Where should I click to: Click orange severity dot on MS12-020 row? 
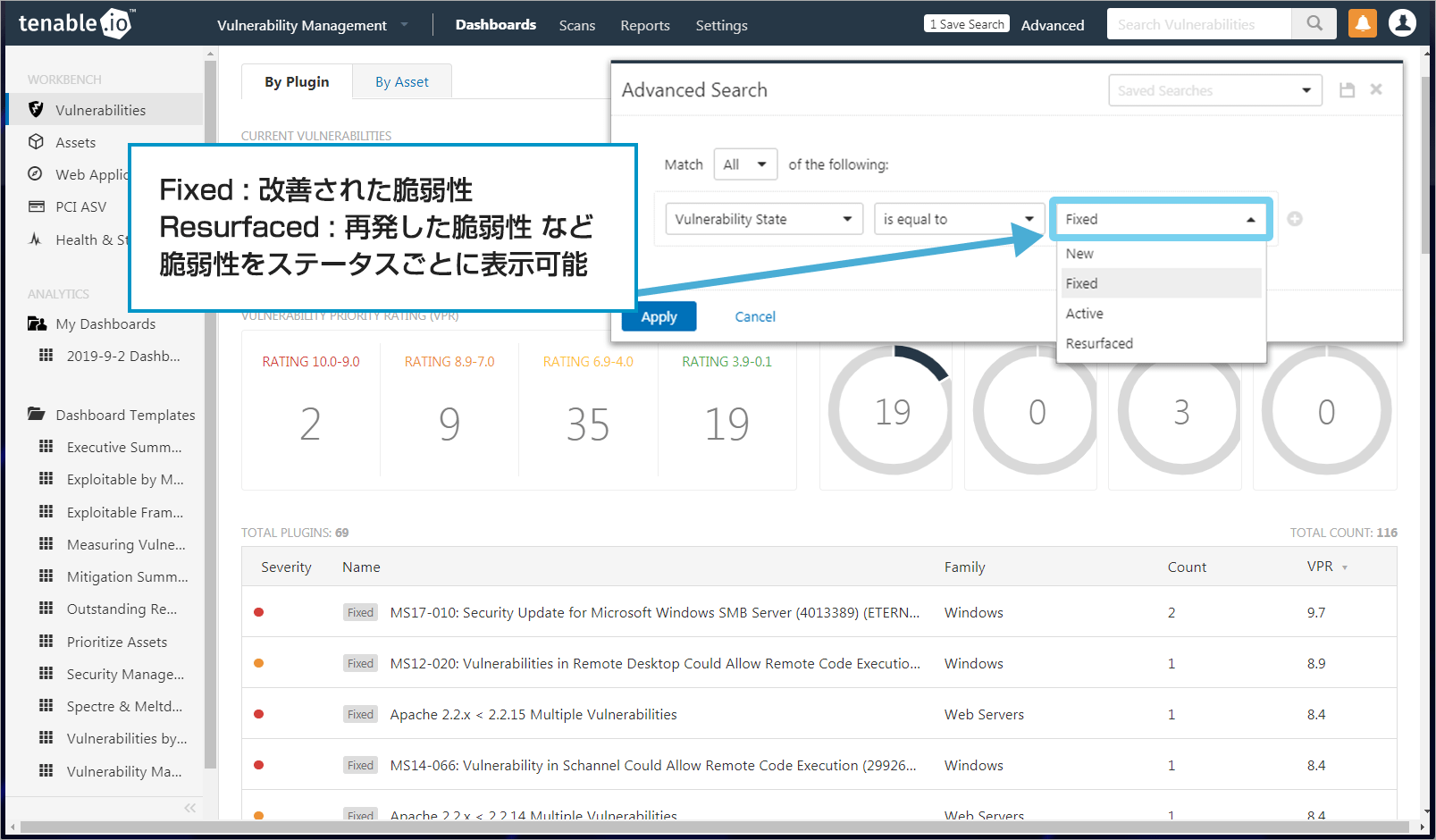click(259, 663)
